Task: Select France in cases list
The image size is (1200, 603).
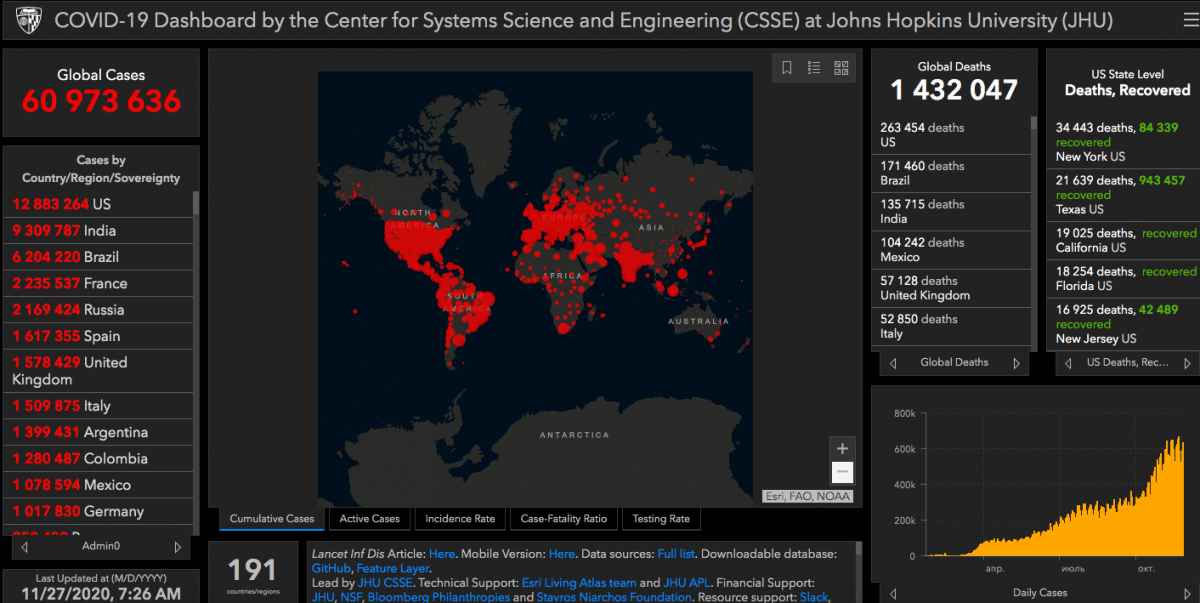Action: coord(98,283)
